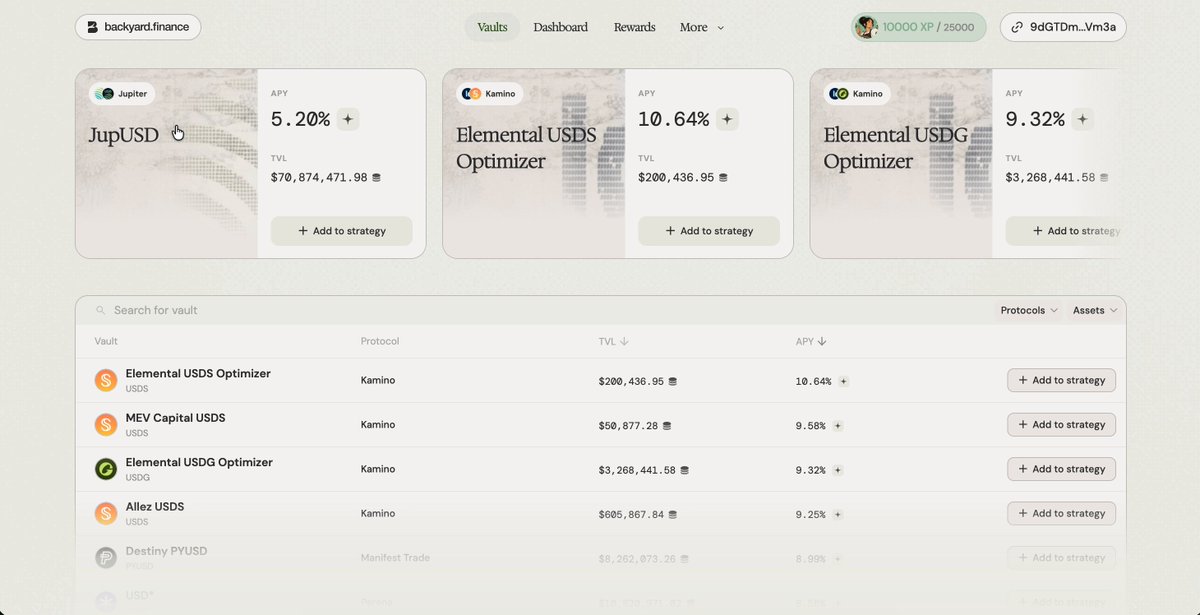The image size is (1200, 615).
Task: Add Elemental USDS Optimizer card to strategy
Action: point(709,231)
